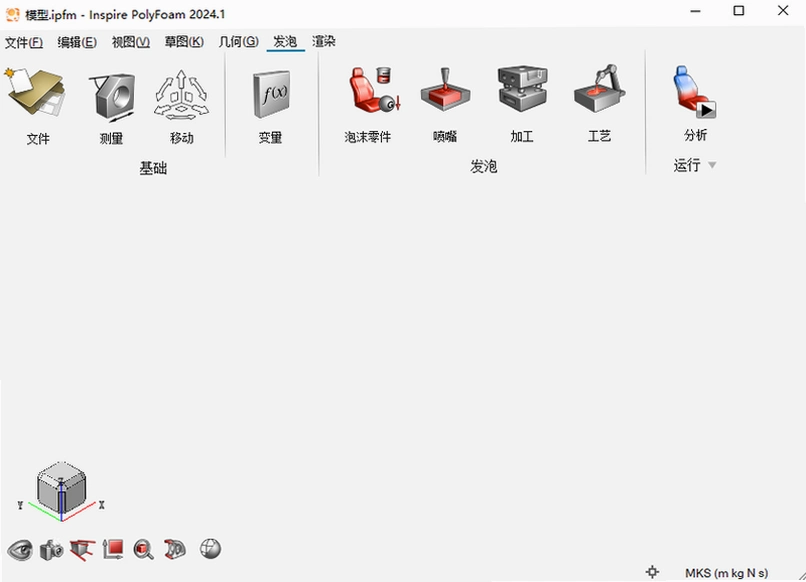Click the view cube orientation widget
Screen dimensions: 806x582
coord(61,486)
